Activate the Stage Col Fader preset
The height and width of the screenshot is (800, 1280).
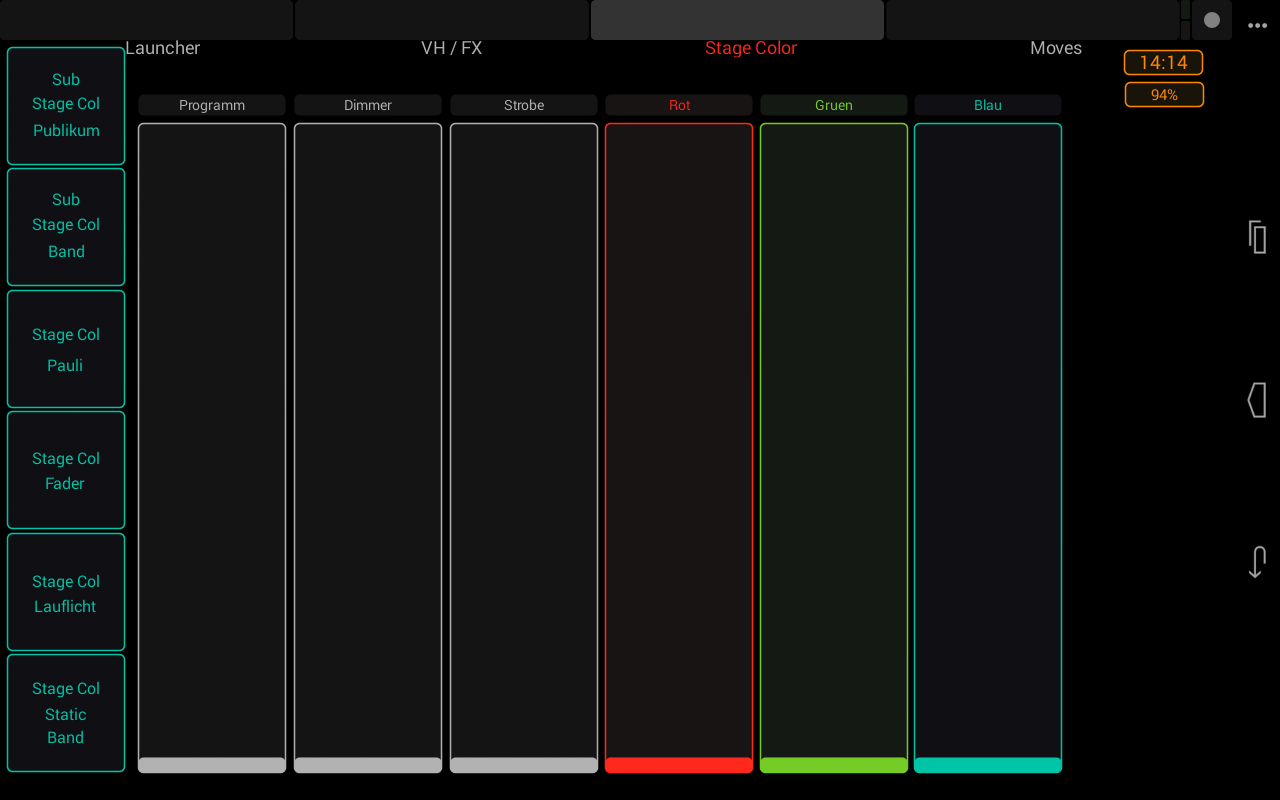[x=65, y=470]
